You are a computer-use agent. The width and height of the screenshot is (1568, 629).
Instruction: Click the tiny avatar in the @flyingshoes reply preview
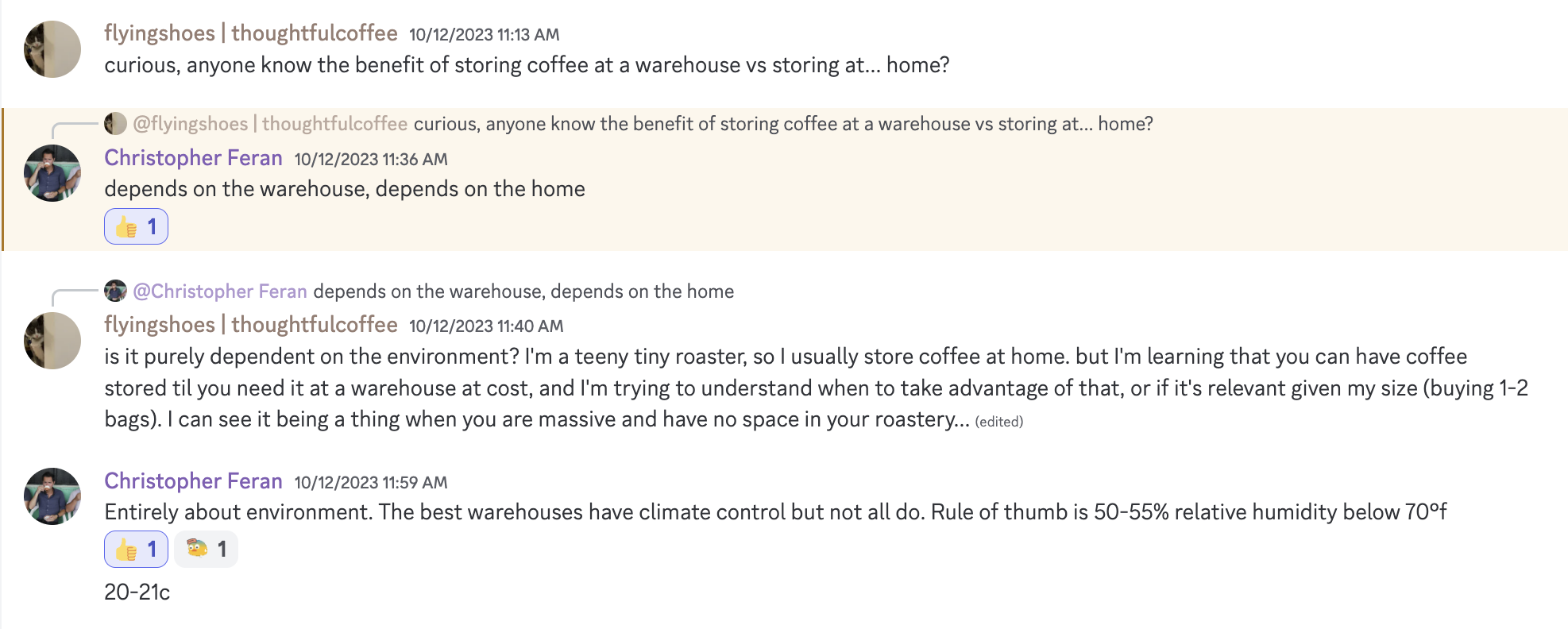(114, 123)
